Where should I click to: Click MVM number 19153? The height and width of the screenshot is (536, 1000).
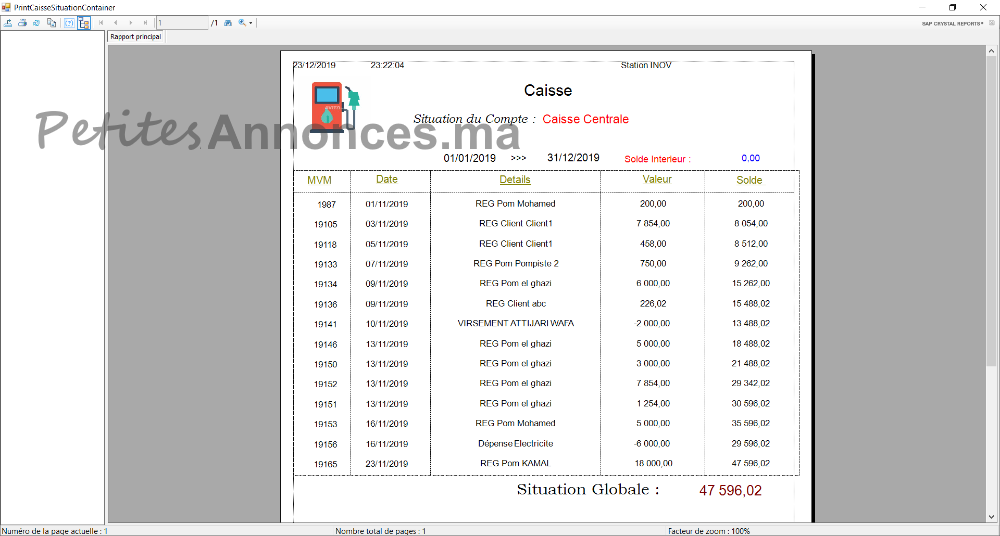(325, 424)
